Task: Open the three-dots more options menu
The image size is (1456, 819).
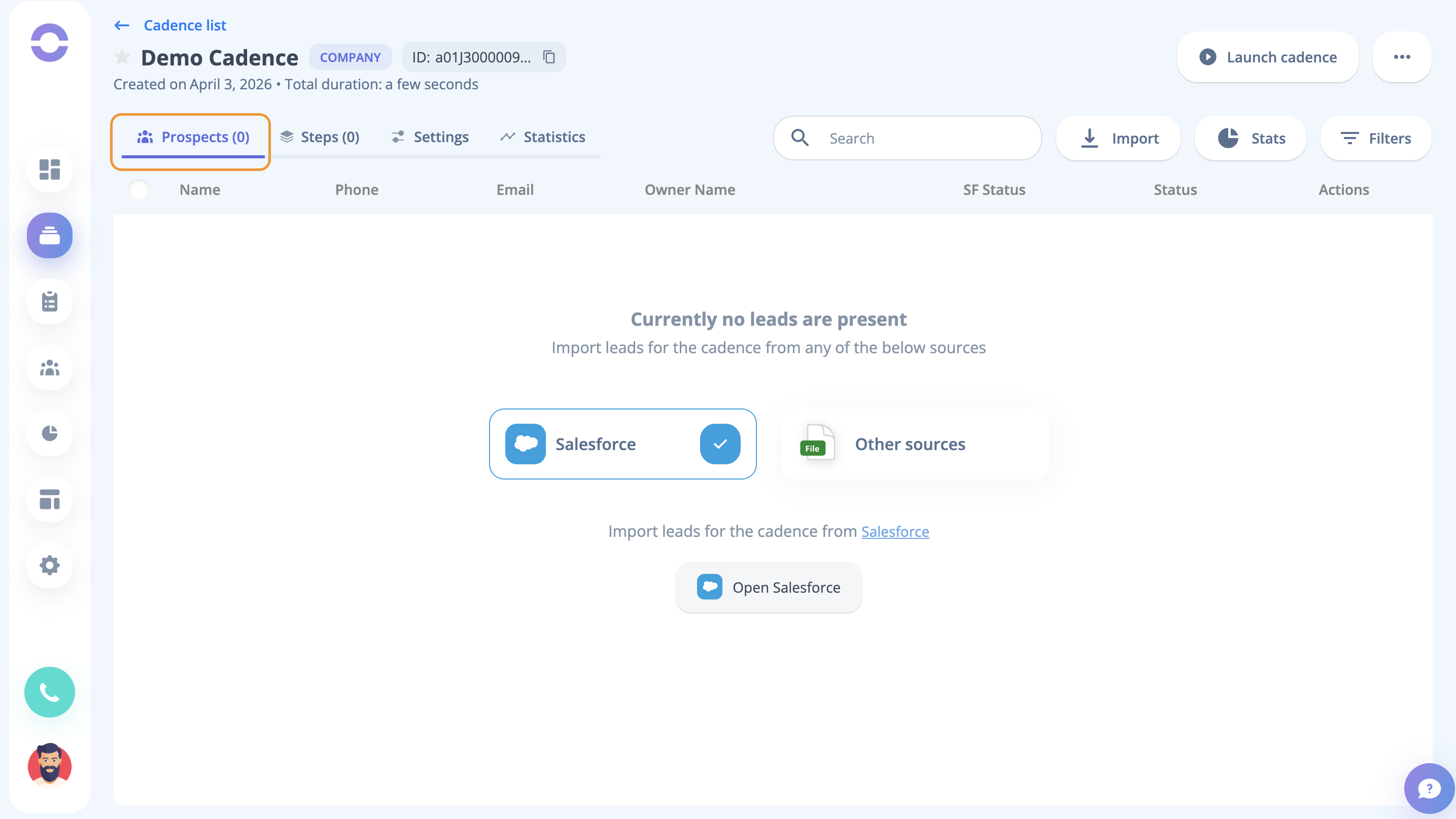Action: pyautogui.click(x=1402, y=57)
